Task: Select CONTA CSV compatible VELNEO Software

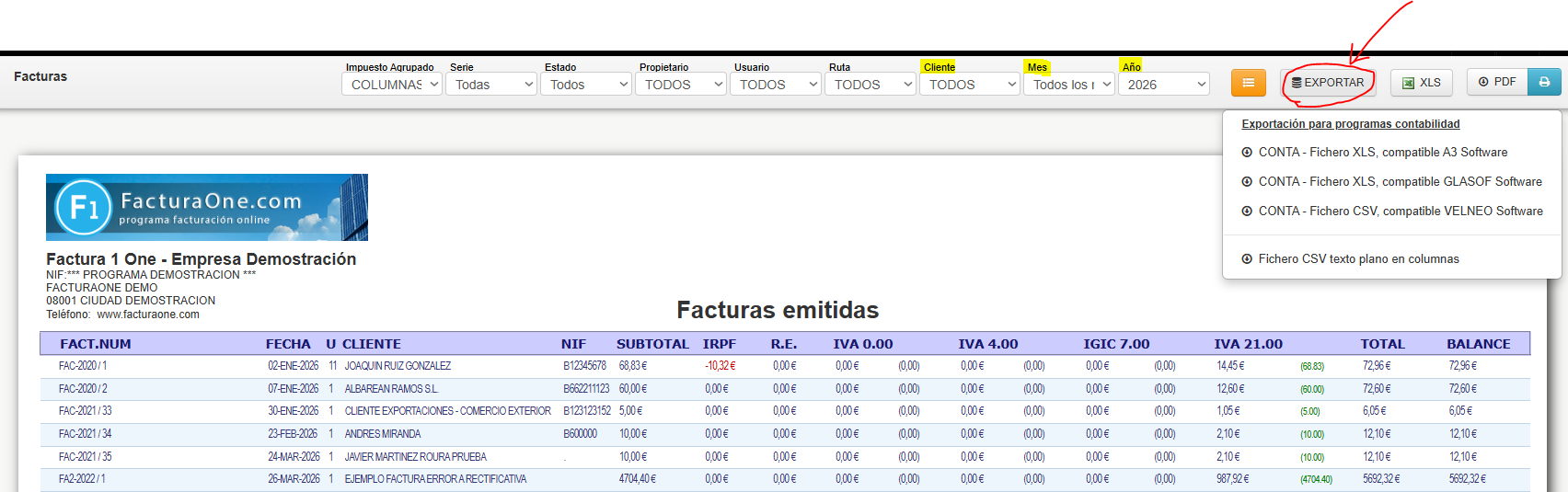Action: pos(1391,212)
